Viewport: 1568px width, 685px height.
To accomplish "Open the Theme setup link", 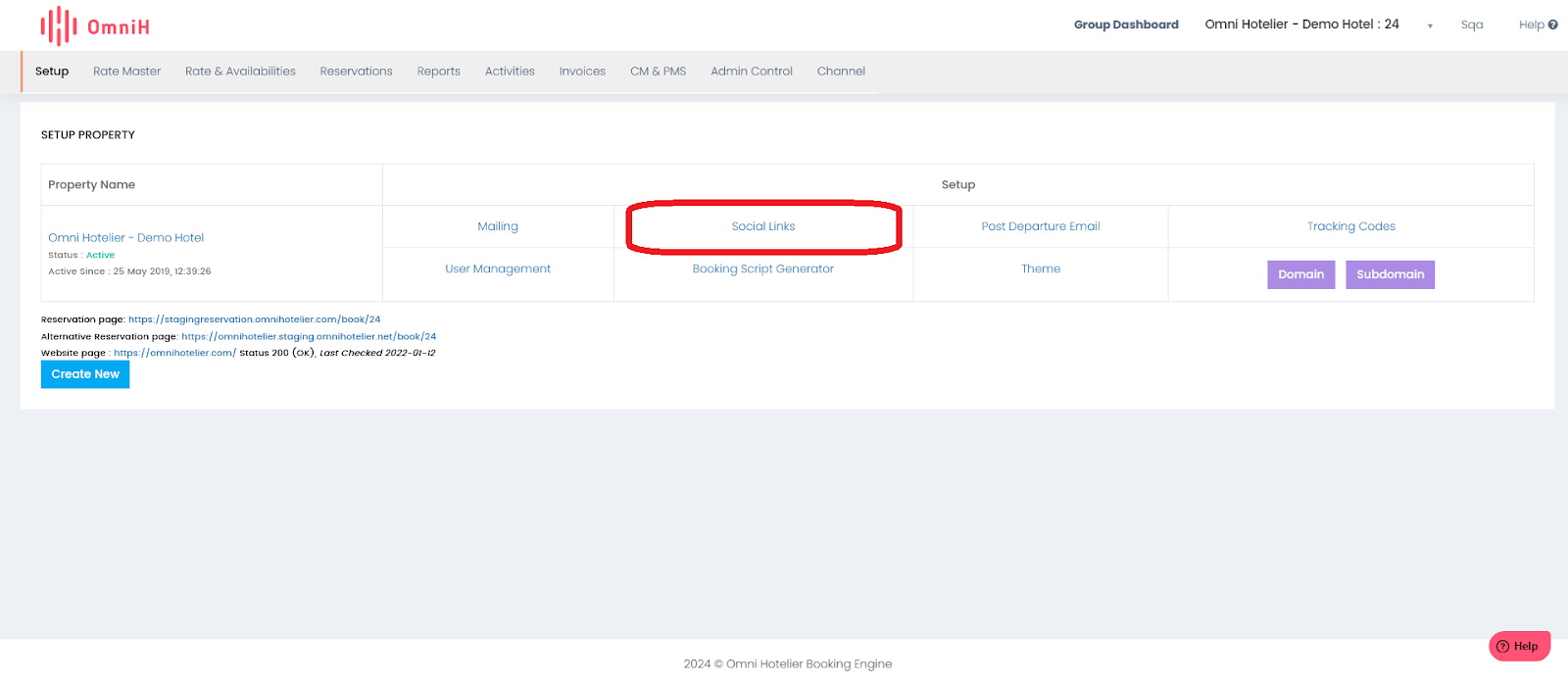I will (1041, 269).
